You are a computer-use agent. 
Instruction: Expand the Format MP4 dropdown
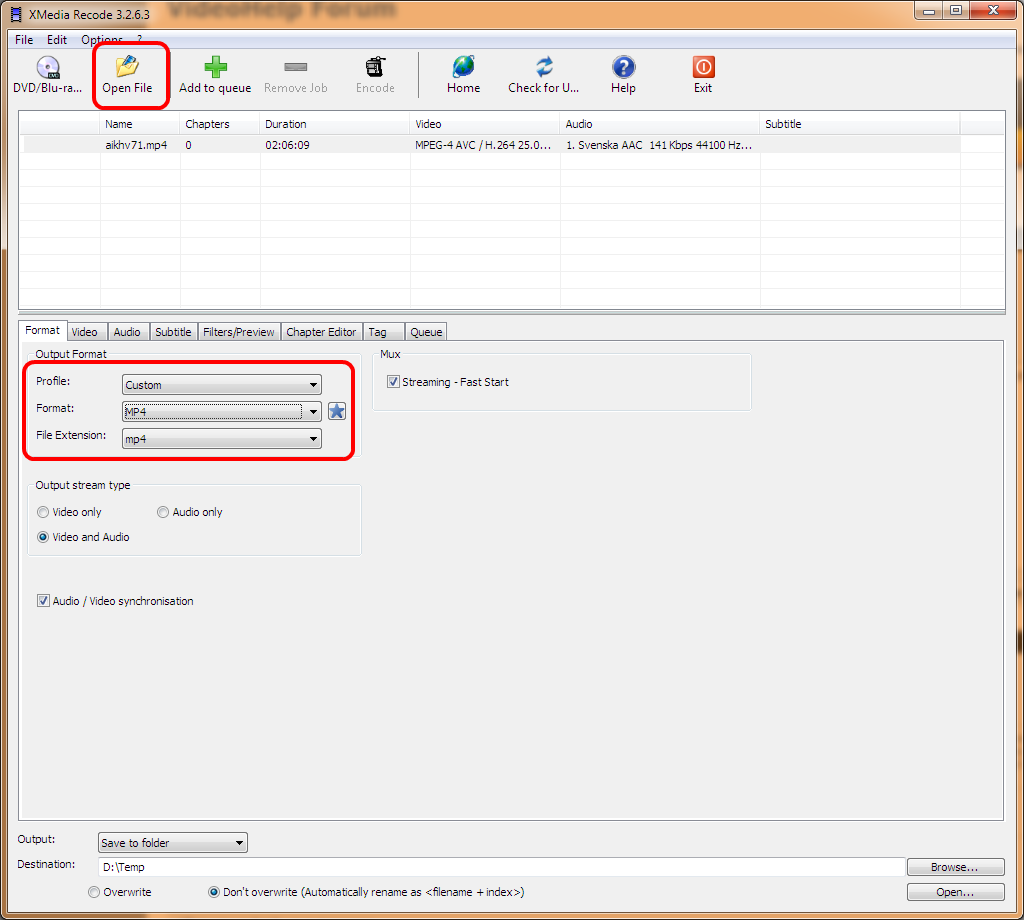(221, 411)
